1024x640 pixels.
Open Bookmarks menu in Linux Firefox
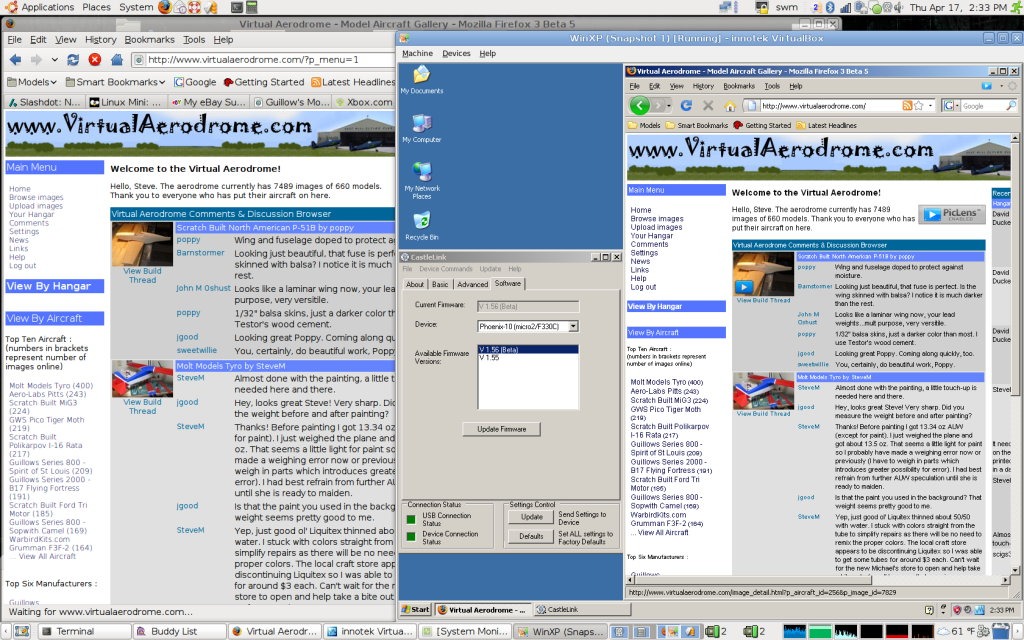coord(150,39)
